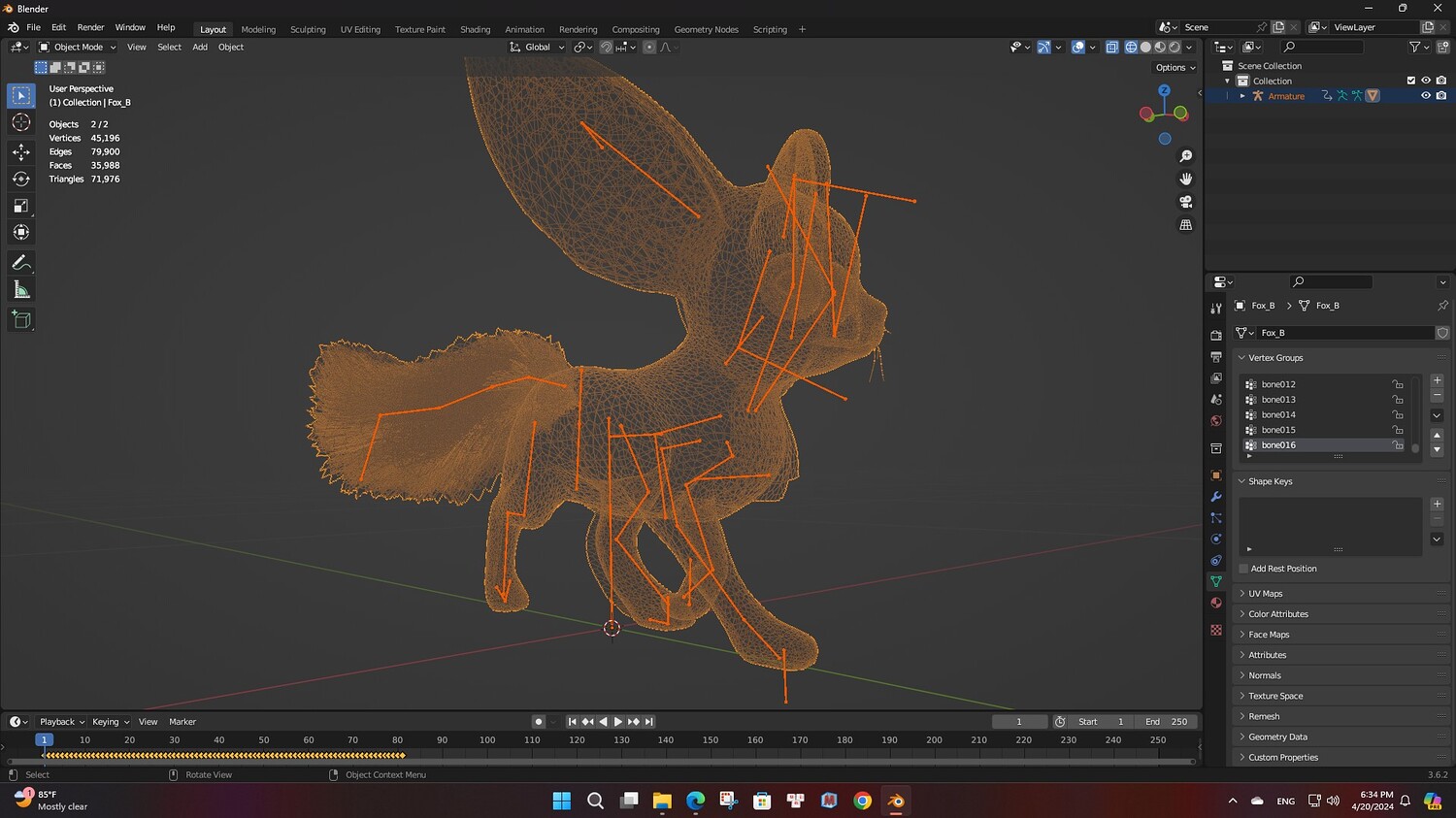Uncheck the Collection exclude checkbox in outliner
This screenshot has width=1456, height=818.
pyautogui.click(x=1411, y=81)
